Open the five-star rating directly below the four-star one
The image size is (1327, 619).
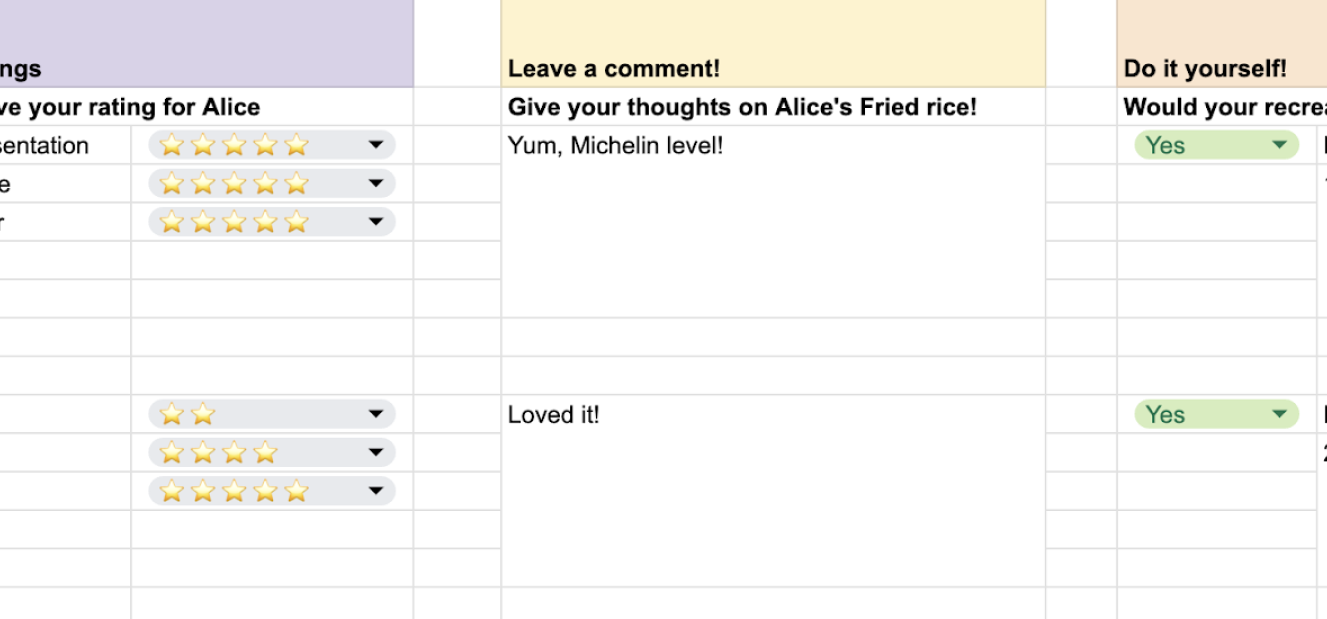pyautogui.click(x=375, y=491)
